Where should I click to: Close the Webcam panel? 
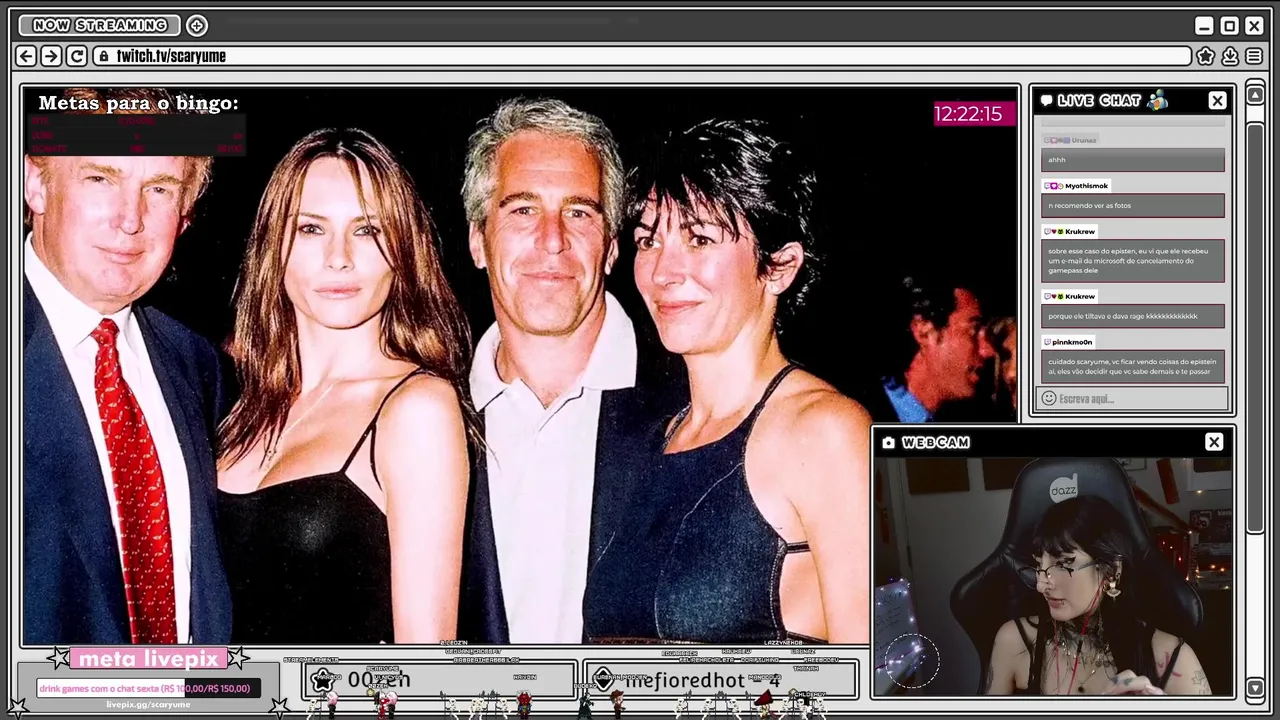click(1214, 442)
